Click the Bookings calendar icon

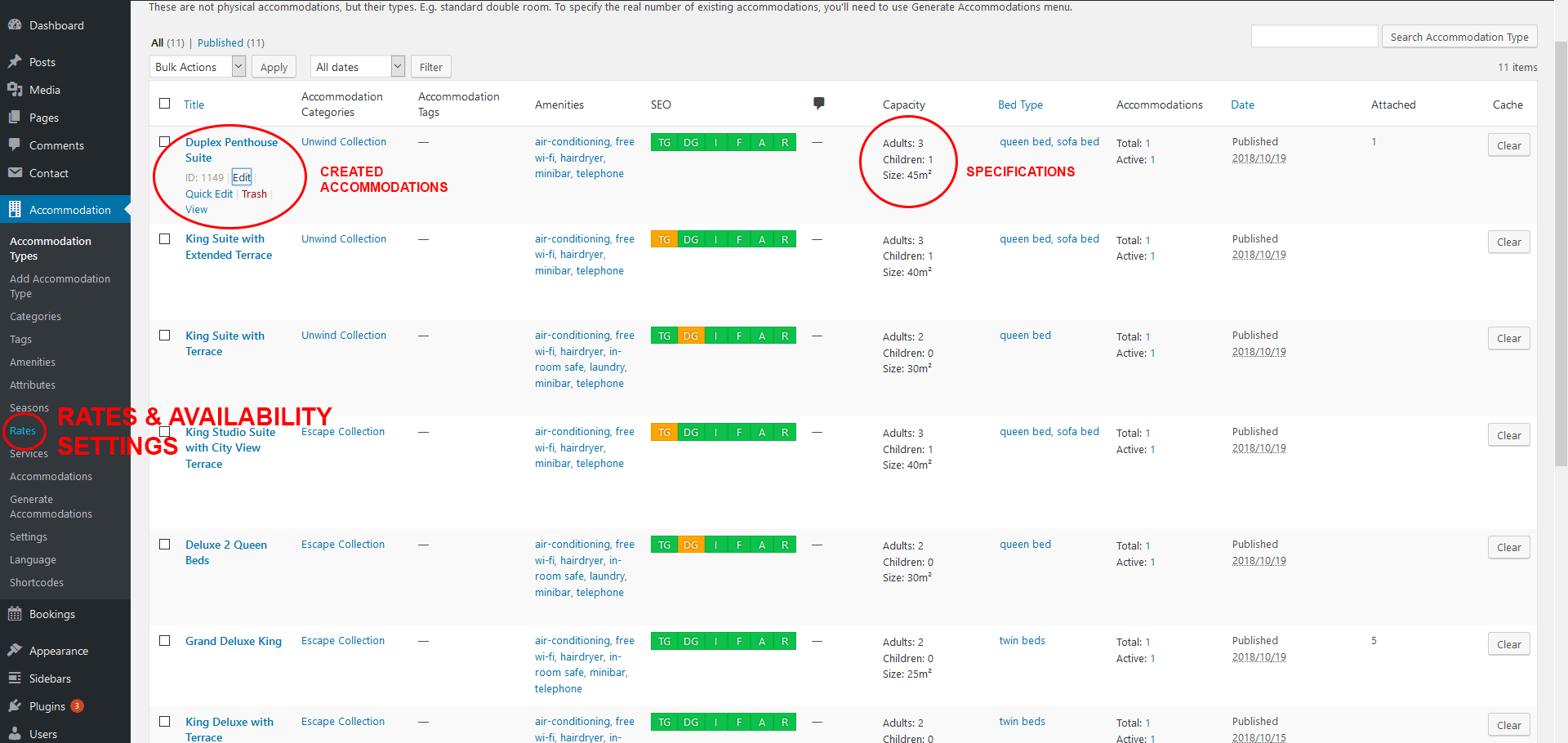pyautogui.click(x=15, y=614)
